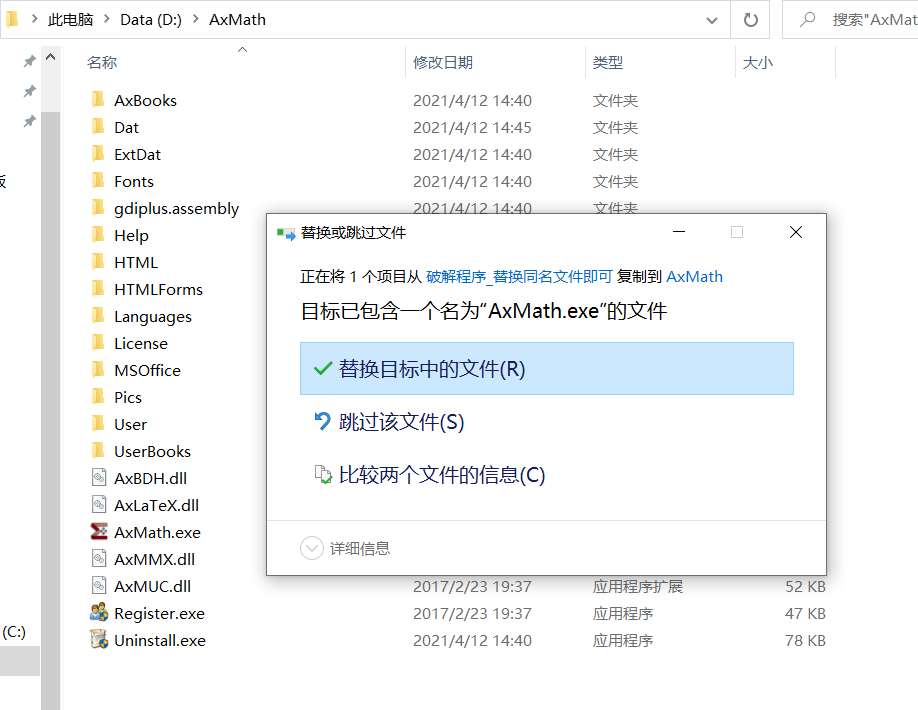Click the AxMath link in dialog text
This screenshot has width=918, height=710.
point(694,276)
